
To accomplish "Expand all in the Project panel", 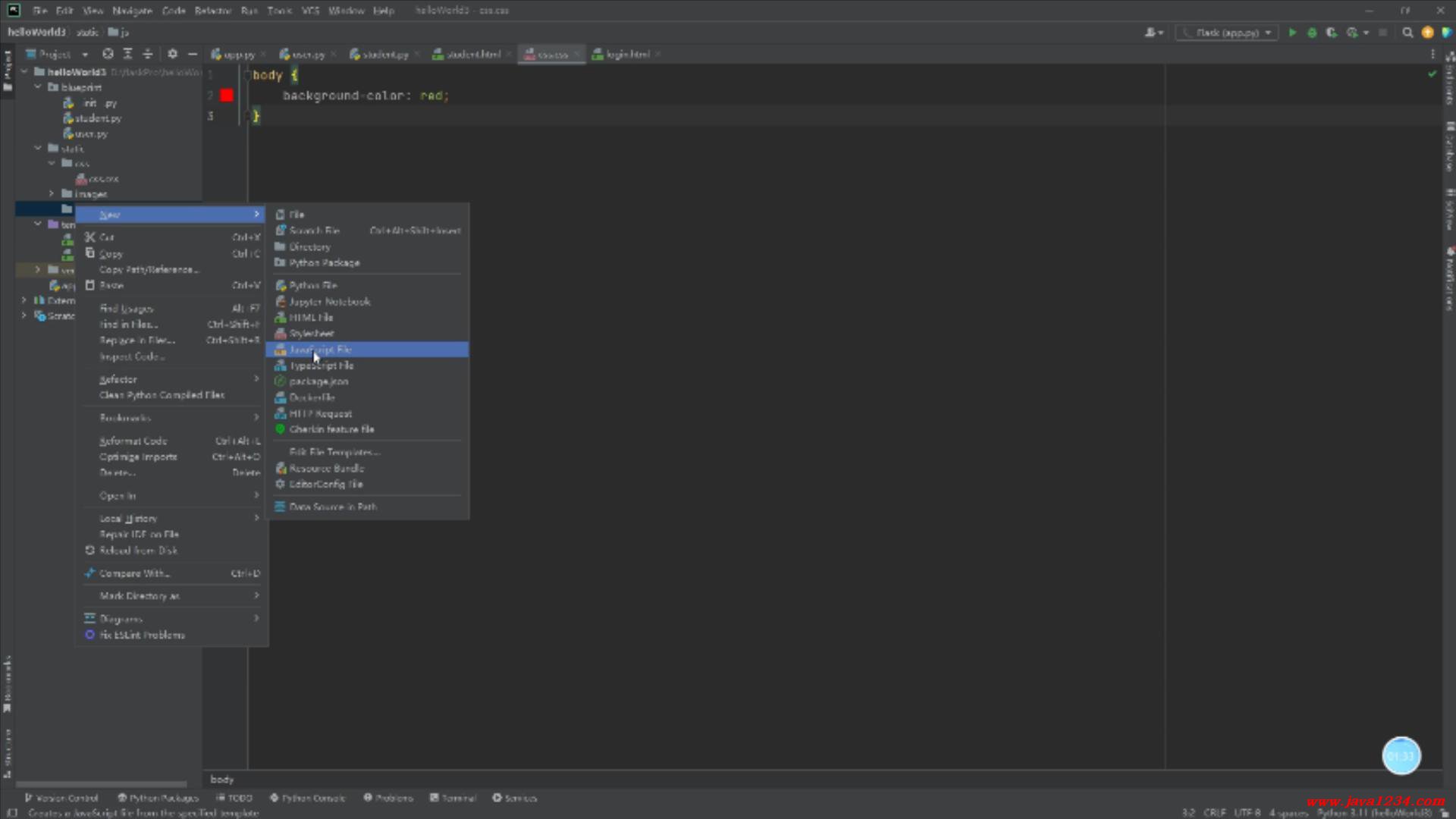I will 127,54.
